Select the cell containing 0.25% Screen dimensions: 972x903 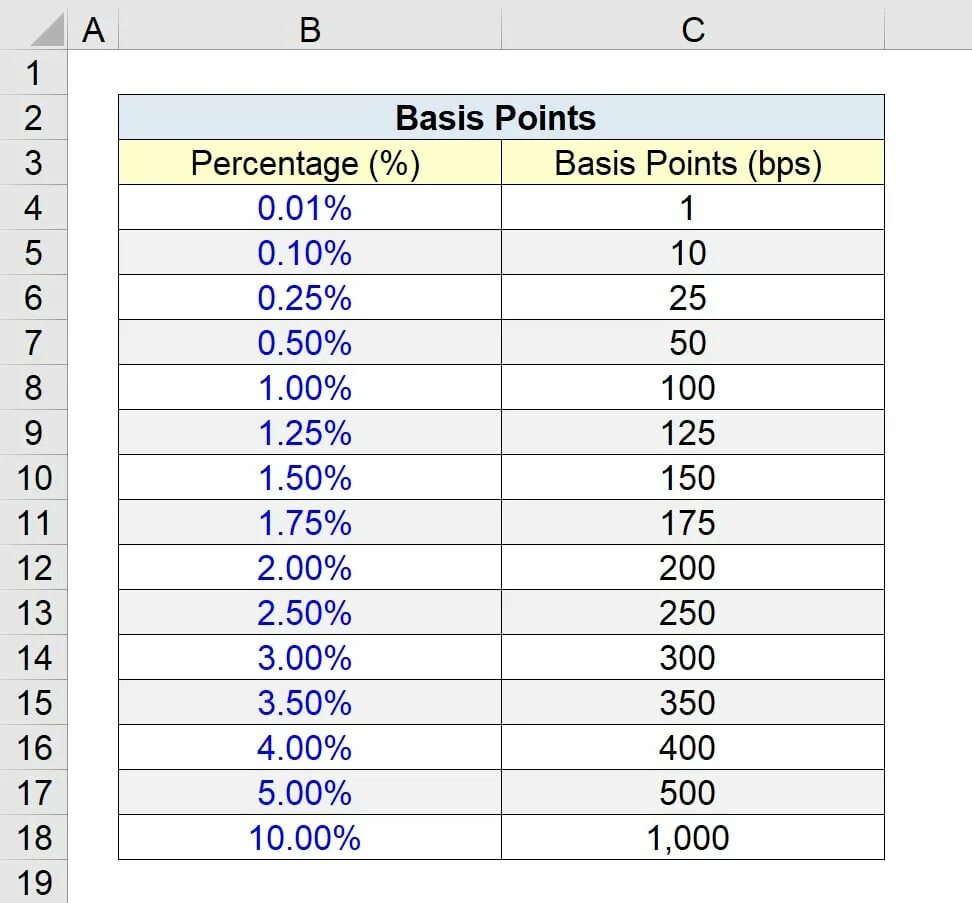[310, 297]
